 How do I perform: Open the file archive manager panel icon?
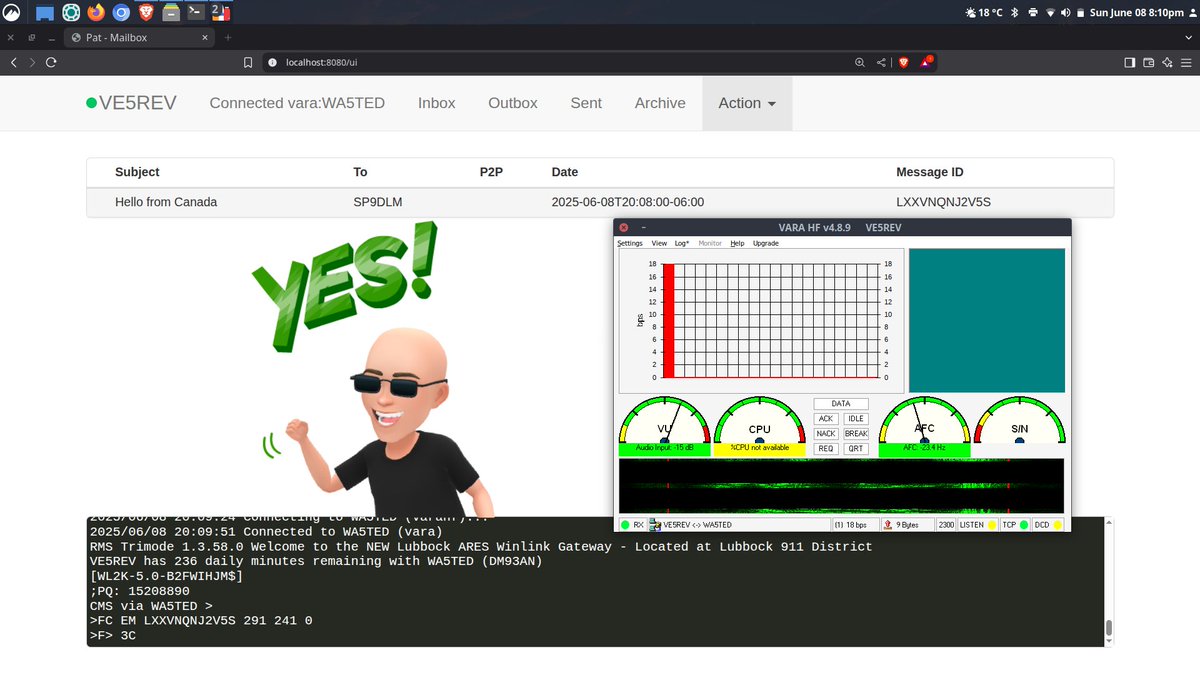(x=171, y=13)
